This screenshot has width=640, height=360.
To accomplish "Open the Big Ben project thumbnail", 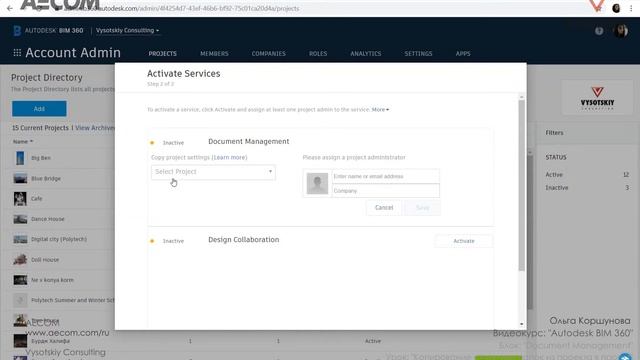I will pyautogui.click(x=20, y=158).
